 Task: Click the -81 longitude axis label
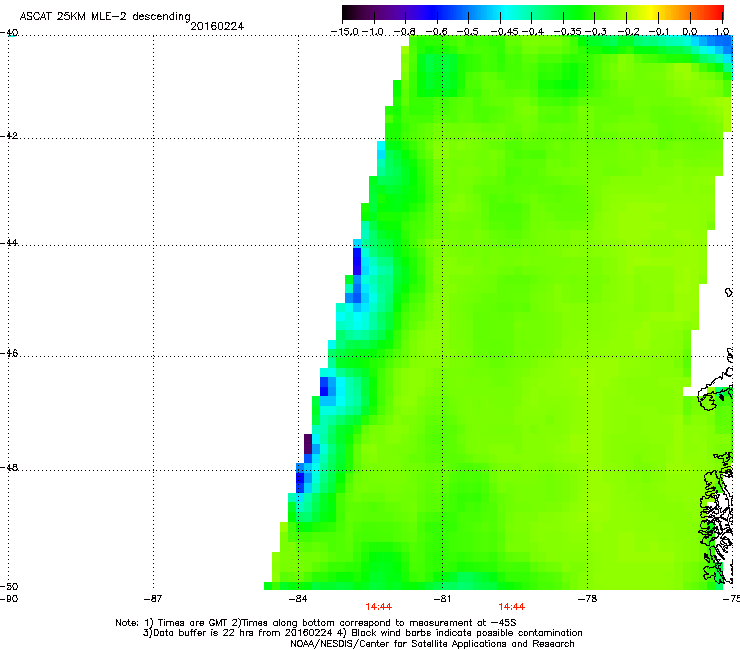click(442, 599)
